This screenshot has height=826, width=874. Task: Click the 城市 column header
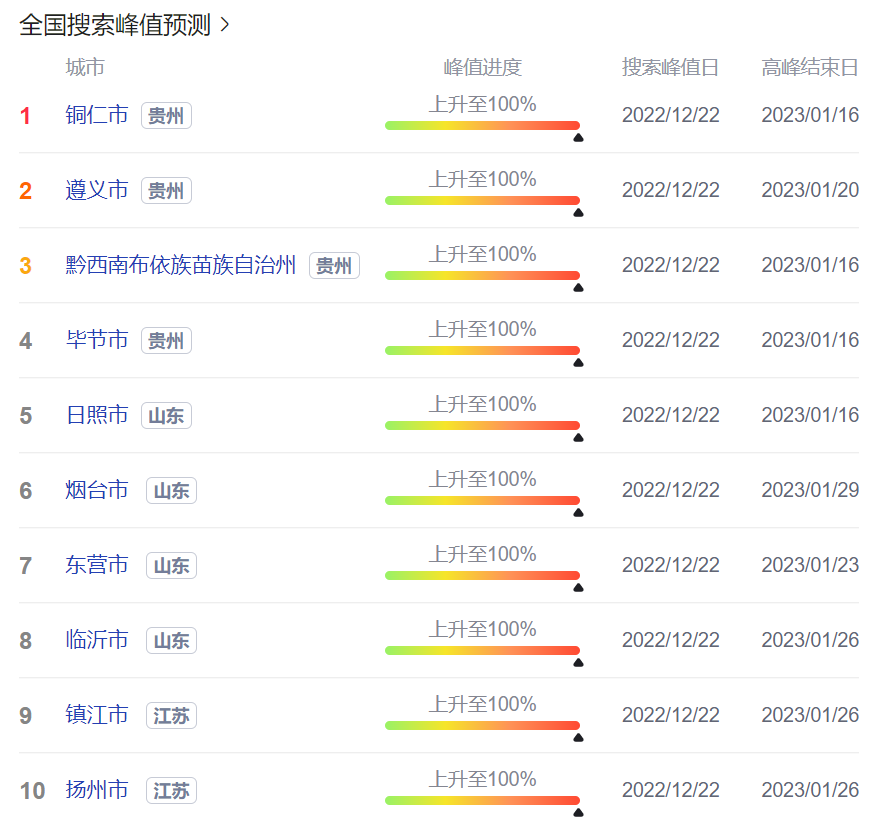(x=85, y=67)
